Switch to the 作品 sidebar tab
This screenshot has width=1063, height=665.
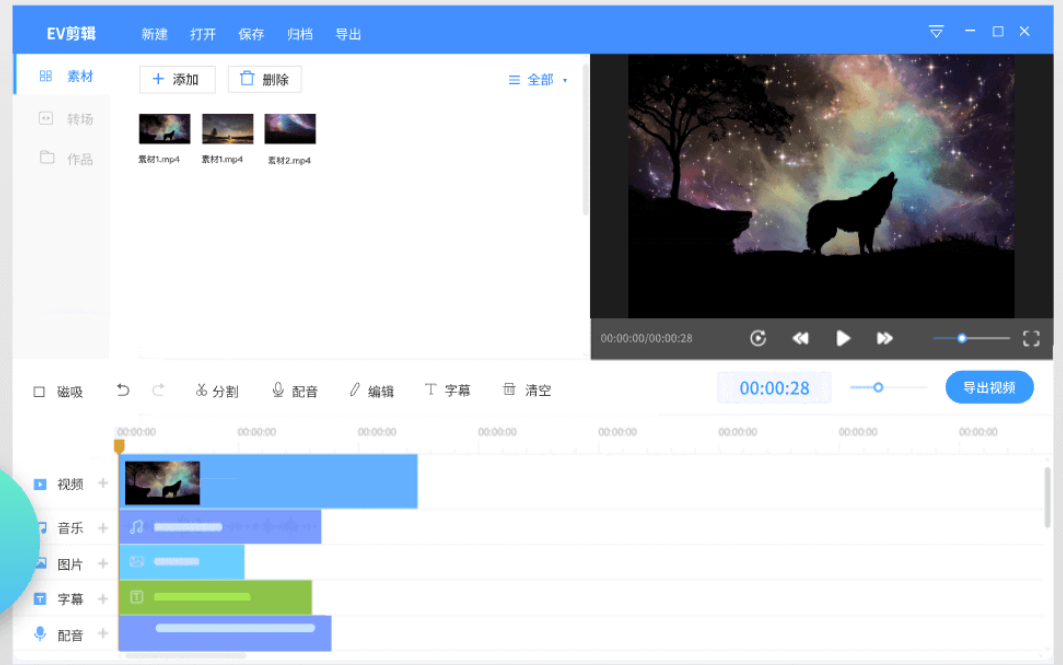coord(66,159)
